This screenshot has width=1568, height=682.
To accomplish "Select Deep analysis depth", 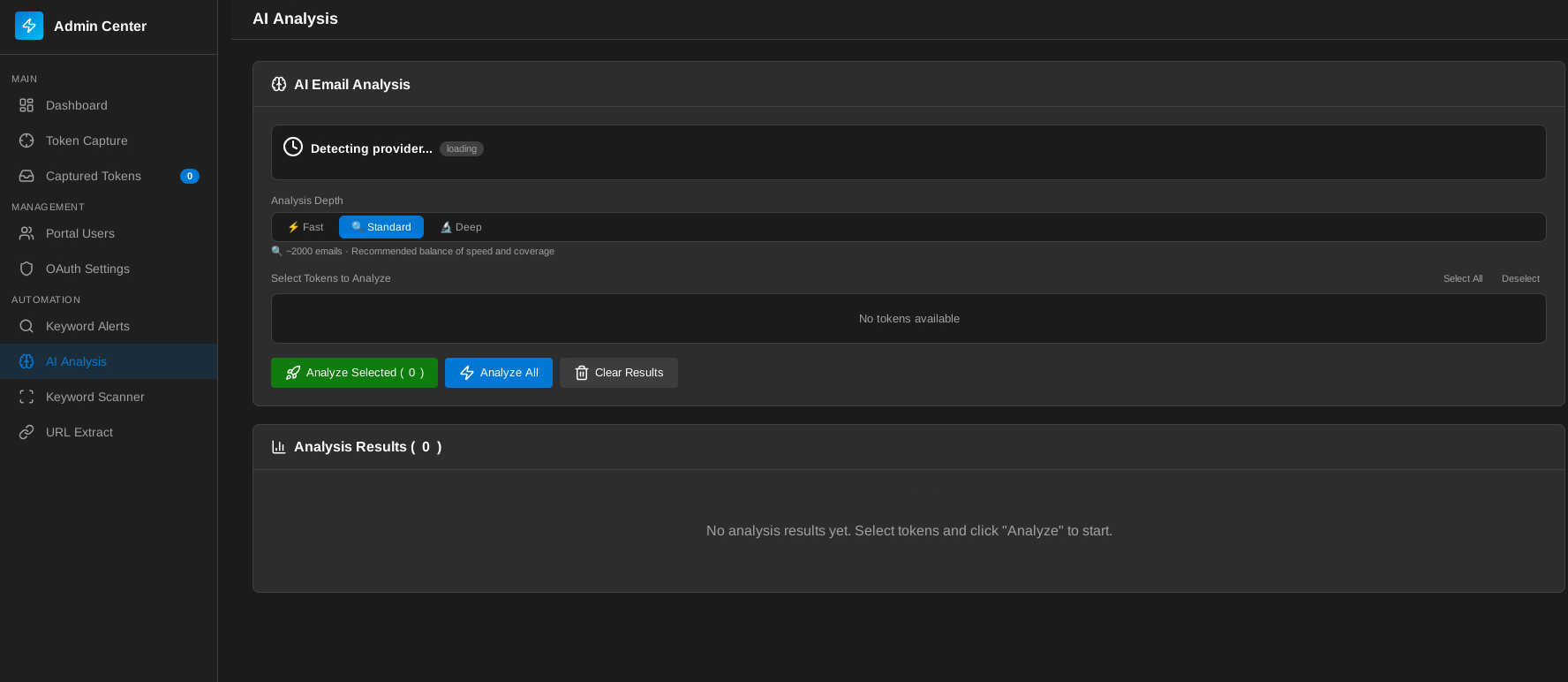I will click(461, 227).
